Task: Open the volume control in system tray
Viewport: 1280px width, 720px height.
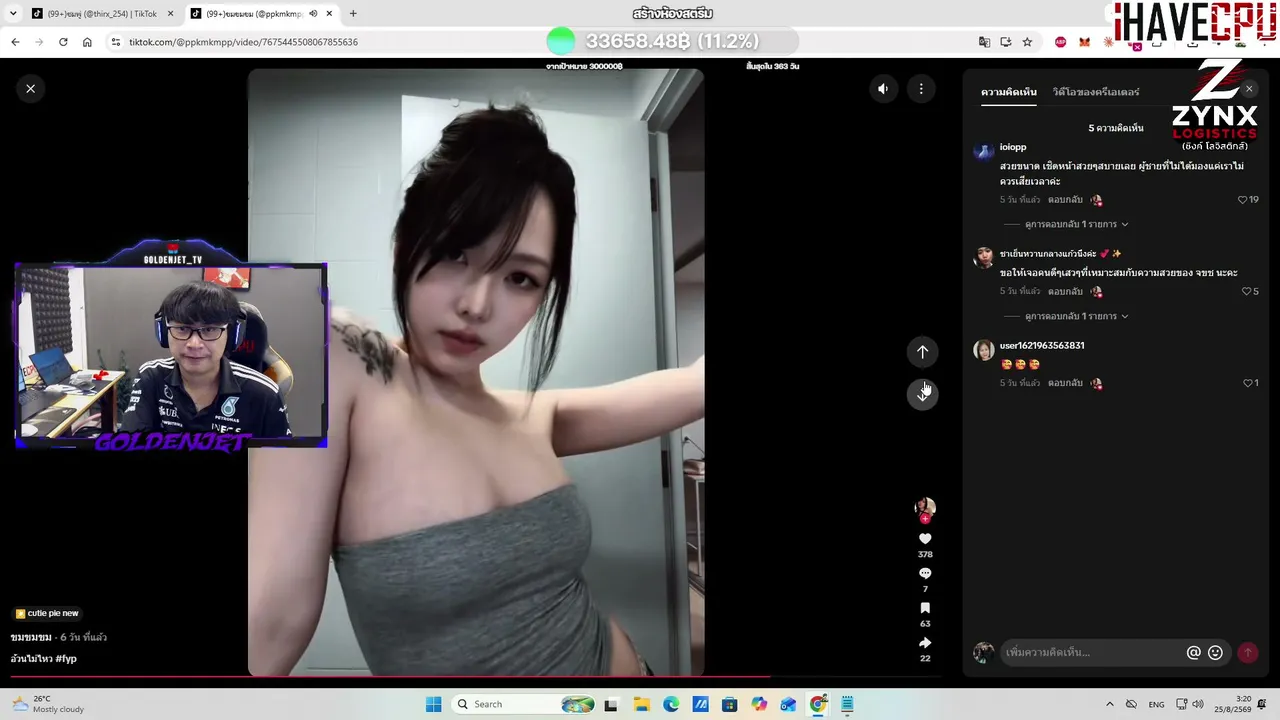Action: click(x=1198, y=705)
